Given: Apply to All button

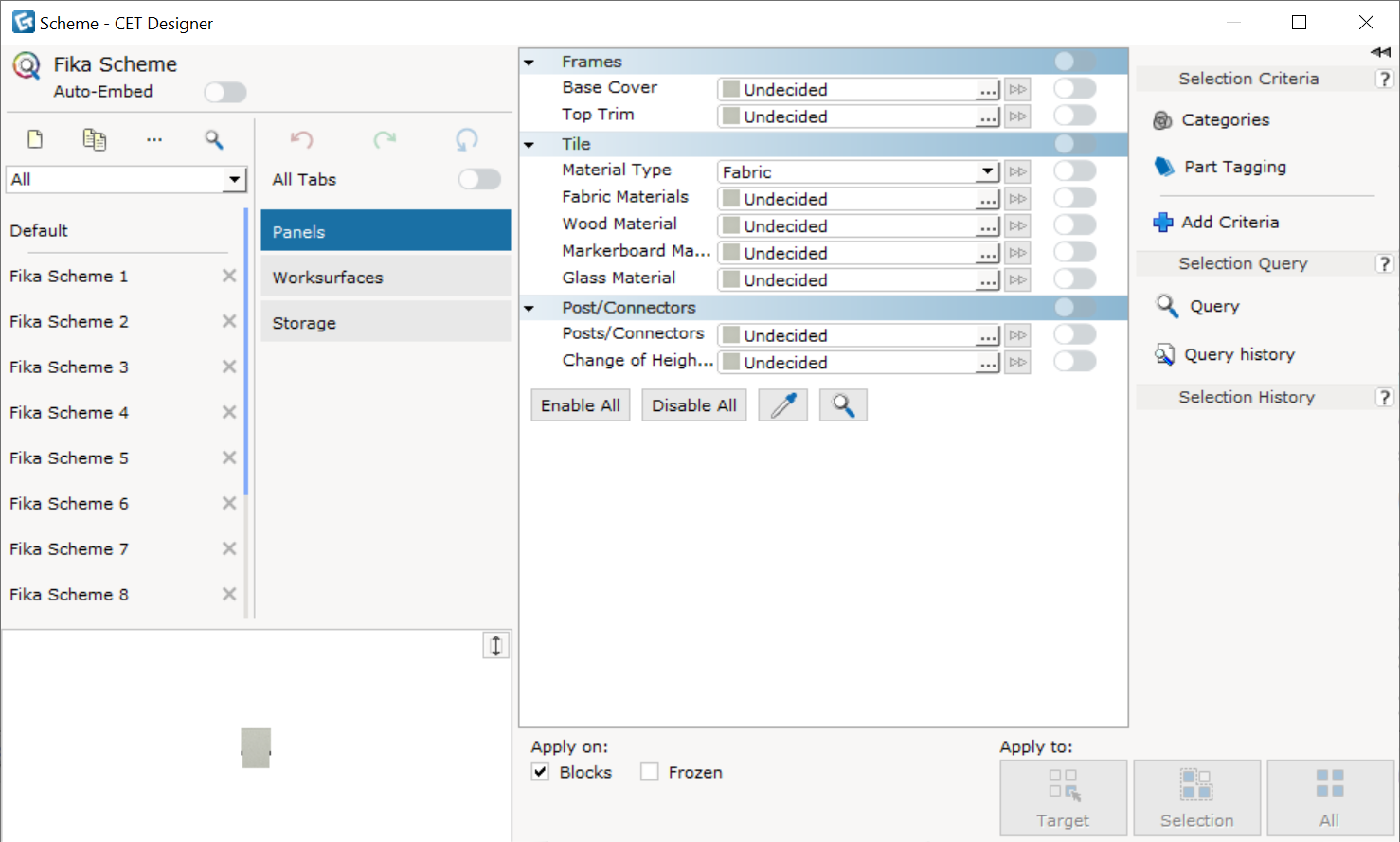Looking at the screenshot, I should [1330, 797].
